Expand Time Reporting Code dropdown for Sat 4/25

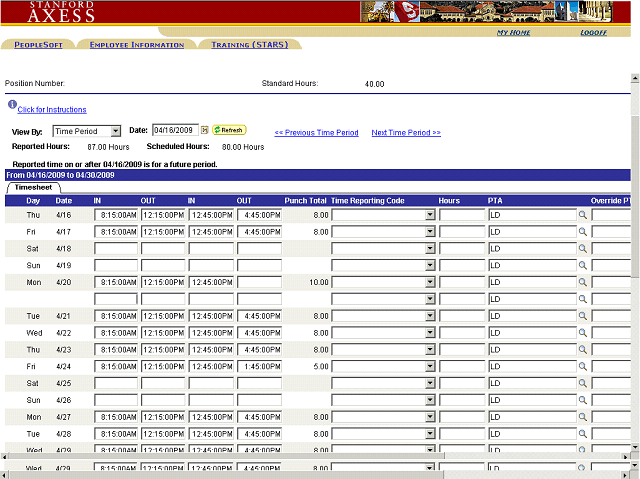coord(430,383)
